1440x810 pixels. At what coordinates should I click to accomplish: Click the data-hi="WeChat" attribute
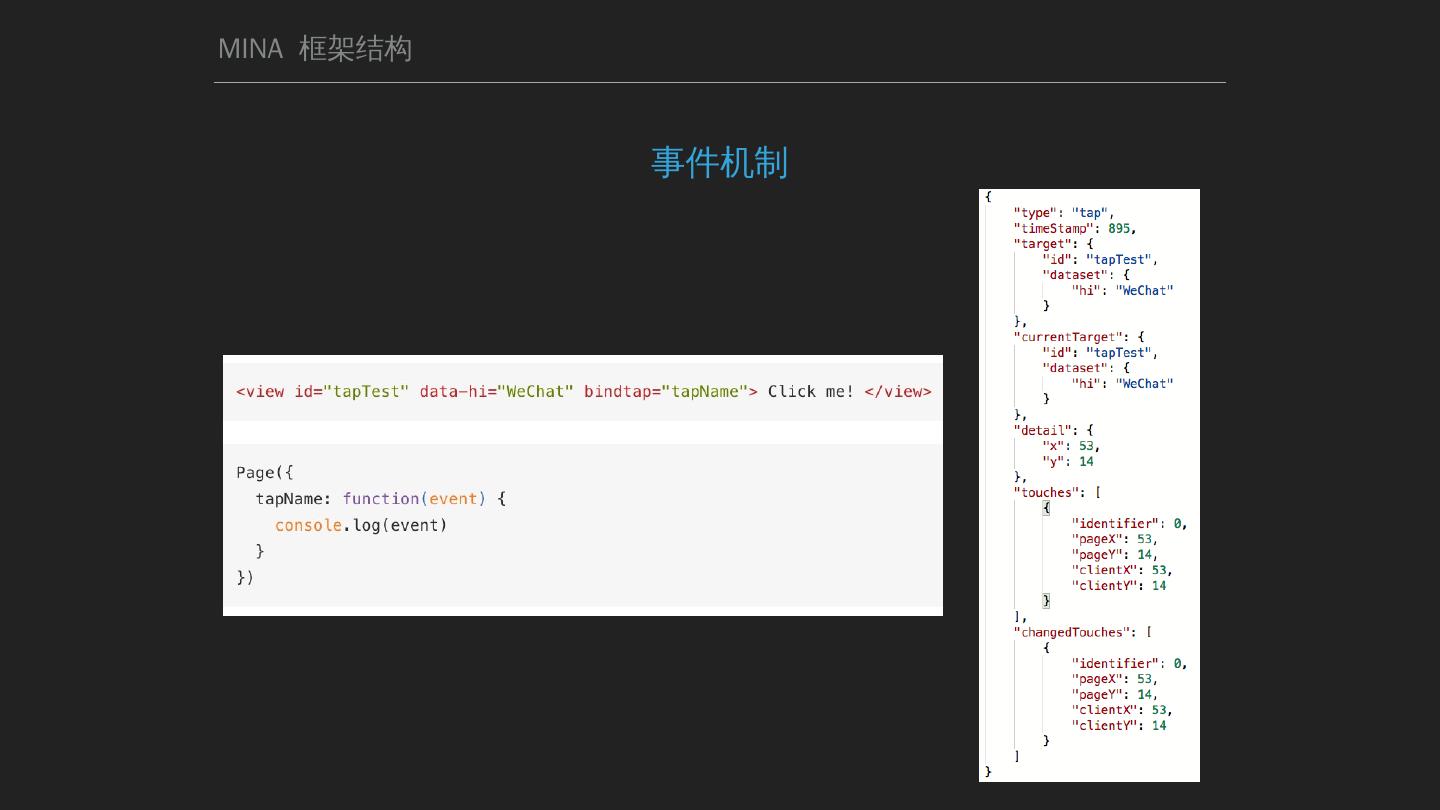tap(496, 391)
